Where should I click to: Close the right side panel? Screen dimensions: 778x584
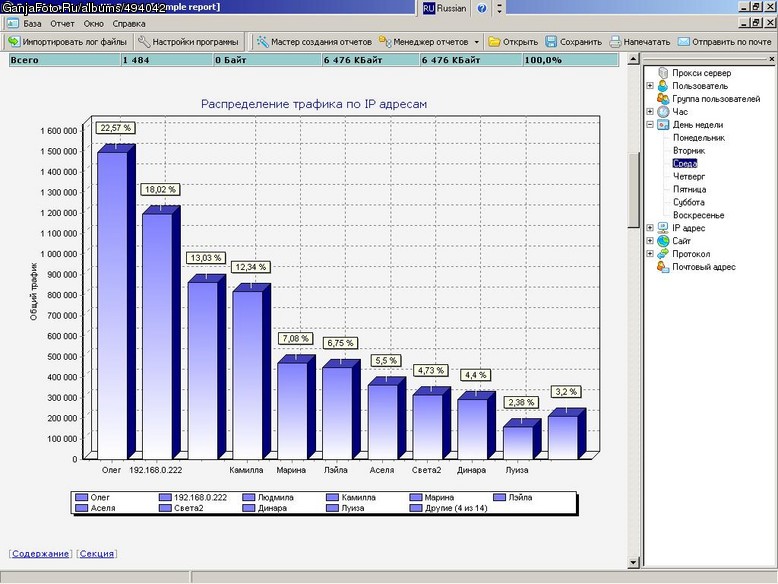pyautogui.click(x=772, y=59)
